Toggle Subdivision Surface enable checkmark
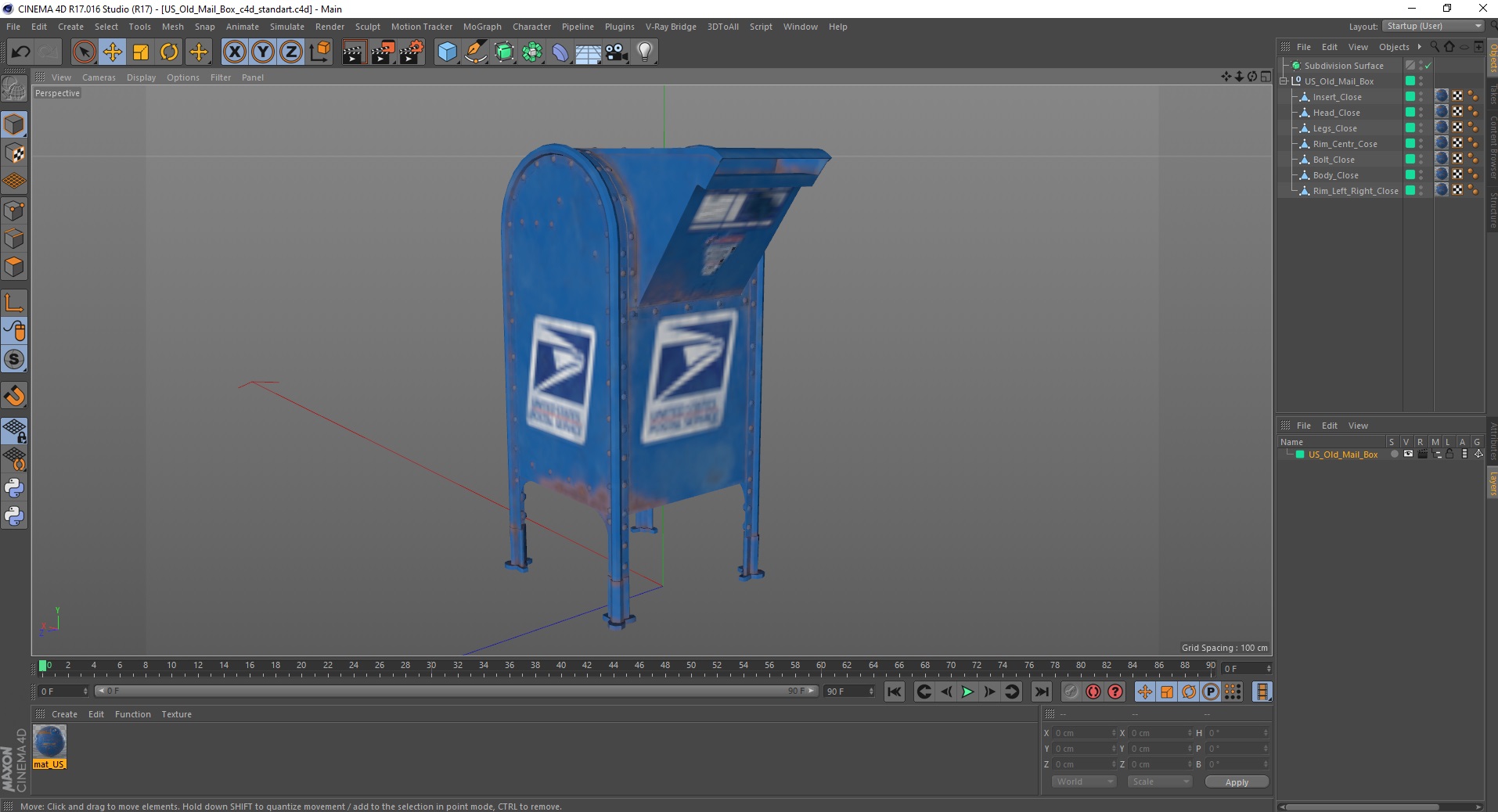The height and width of the screenshot is (812, 1498). (1428, 66)
